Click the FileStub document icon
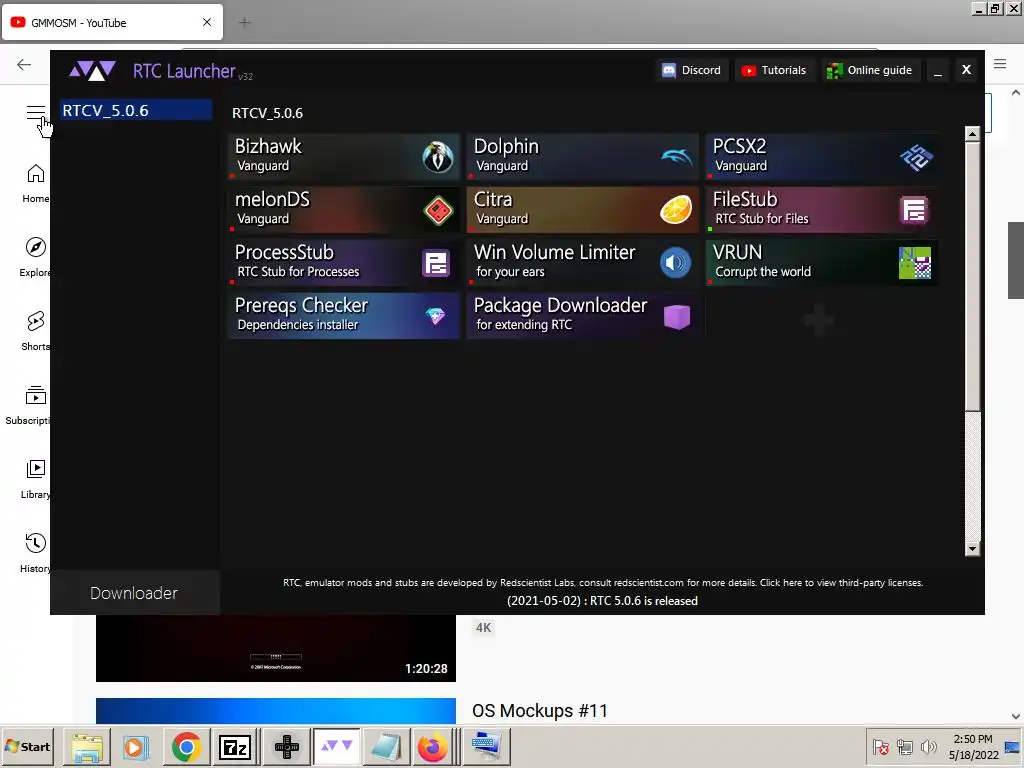Viewport: 1024px width, 768px height. (914, 210)
